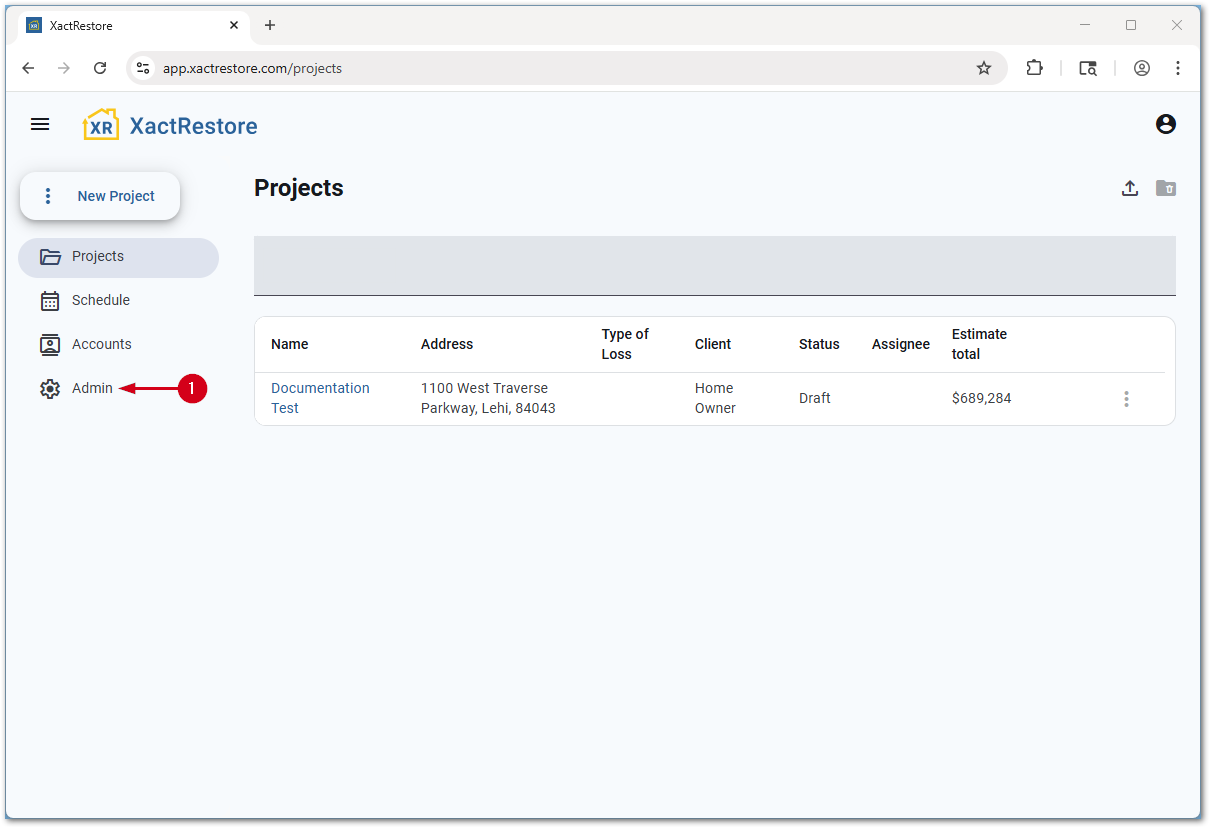Screen dimensions: 1210x828
Task: Reload the page with the refresh icon
Action: pyautogui.click(x=100, y=68)
